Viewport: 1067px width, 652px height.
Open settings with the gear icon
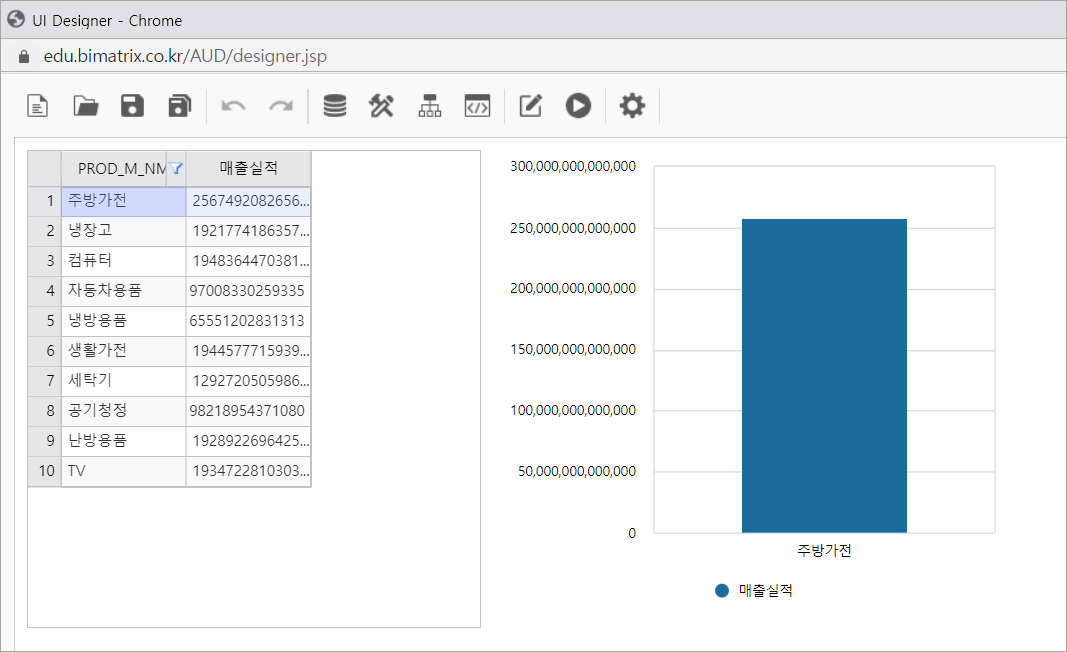[632, 106]
